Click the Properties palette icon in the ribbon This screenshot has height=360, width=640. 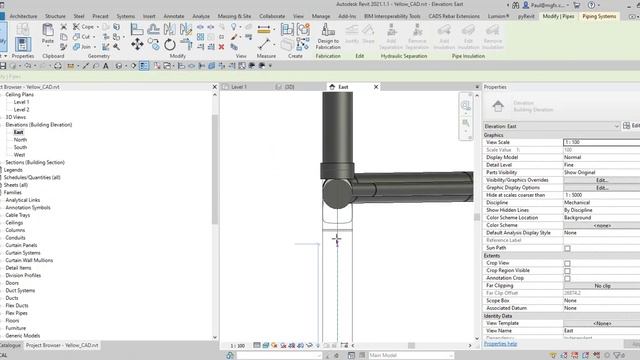coord(22,44)
